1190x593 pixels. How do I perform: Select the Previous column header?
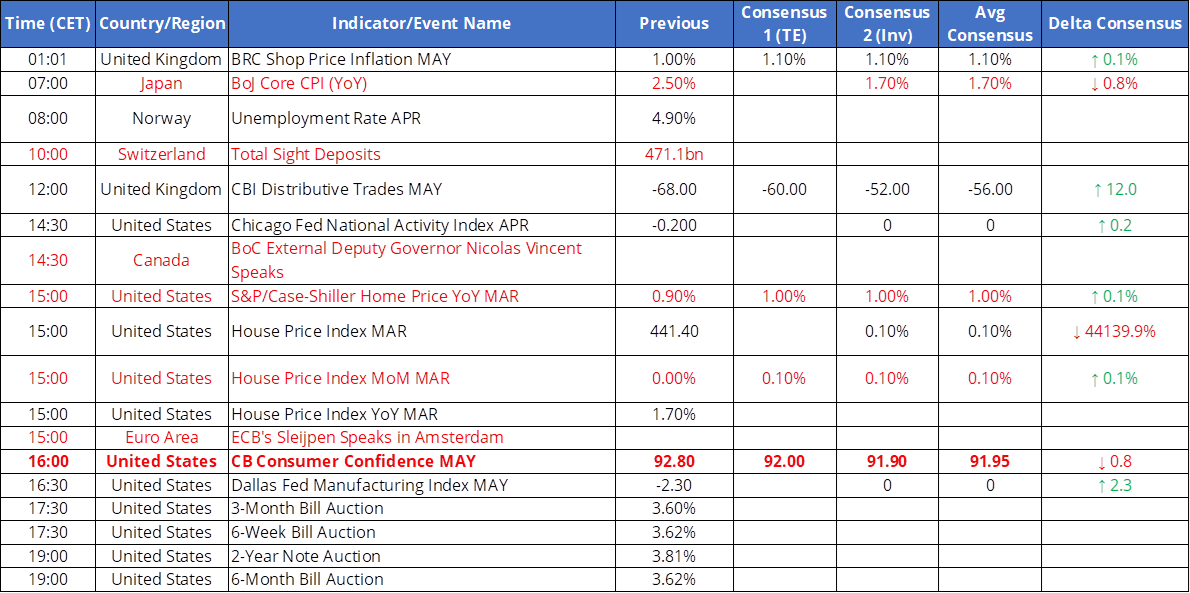pos(674,24)
